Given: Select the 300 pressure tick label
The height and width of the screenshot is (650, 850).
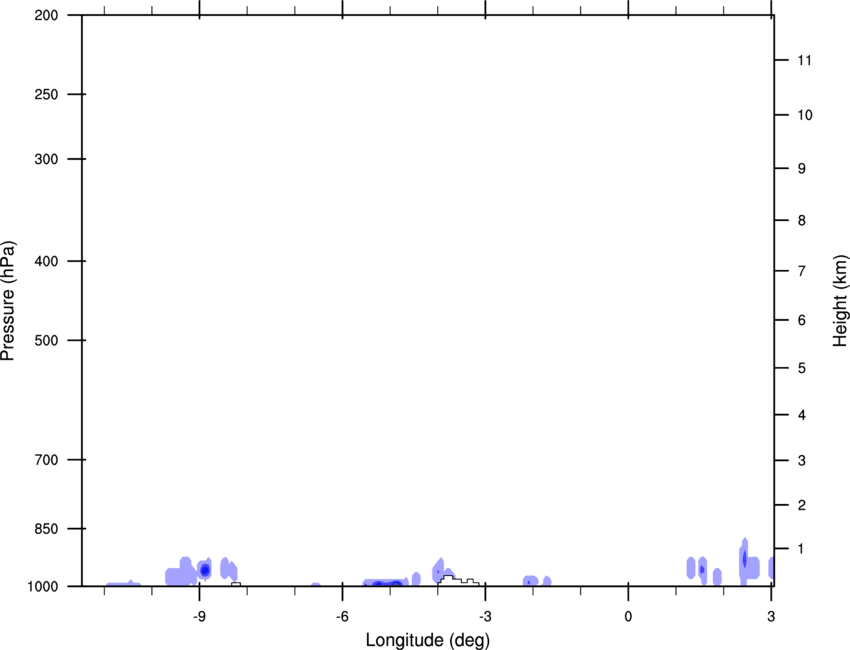Looking at the screenshot, I should [46, 159].
